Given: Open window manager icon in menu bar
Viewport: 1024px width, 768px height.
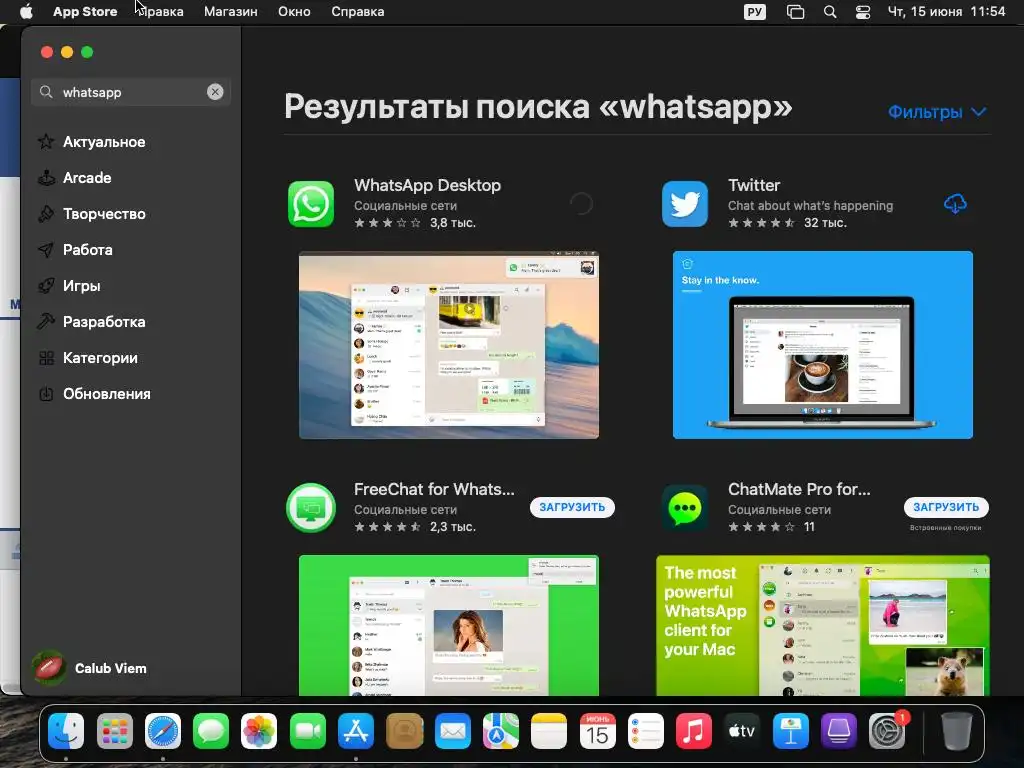Looking at the screenshot, I should (795, 12).
